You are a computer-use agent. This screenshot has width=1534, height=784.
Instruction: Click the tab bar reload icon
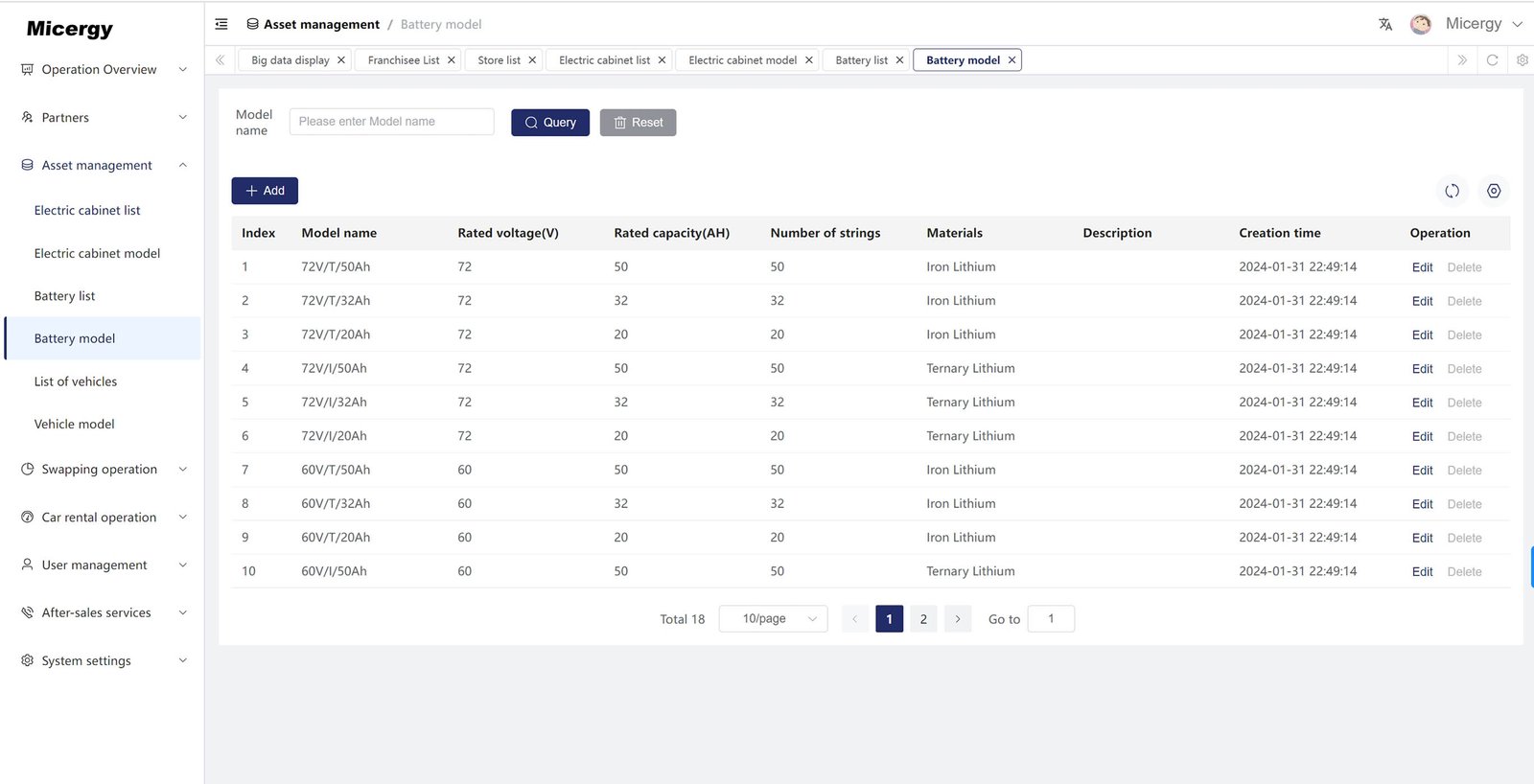[x=1492, y=60]
